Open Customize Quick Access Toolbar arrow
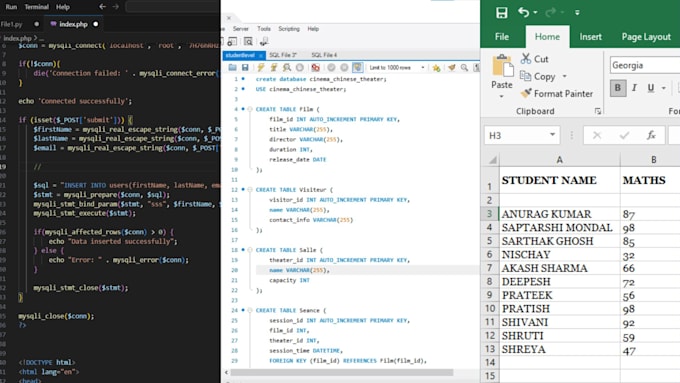 point(577,13)
